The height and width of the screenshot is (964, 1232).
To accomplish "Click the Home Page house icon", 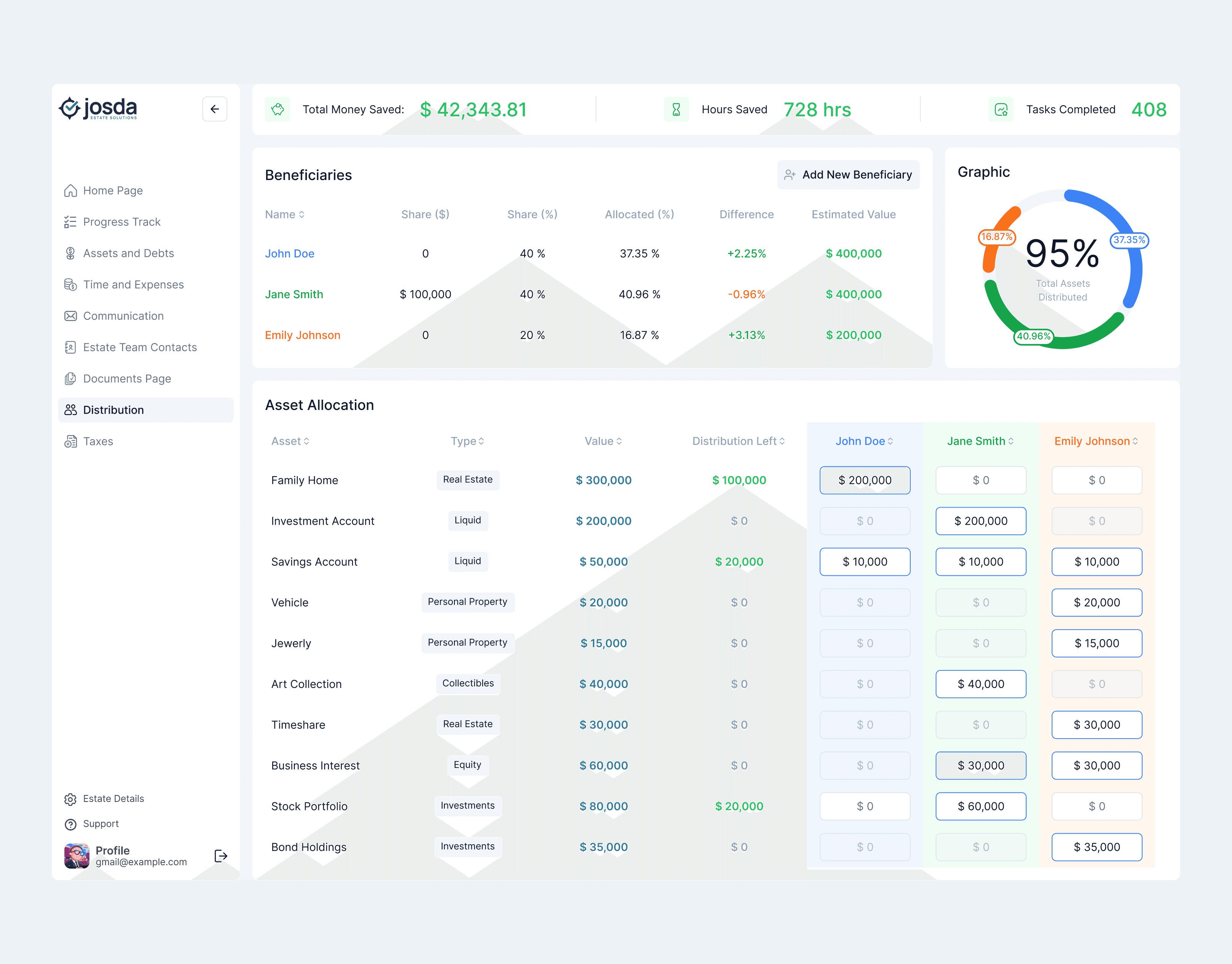I will (x=71, y=191).
